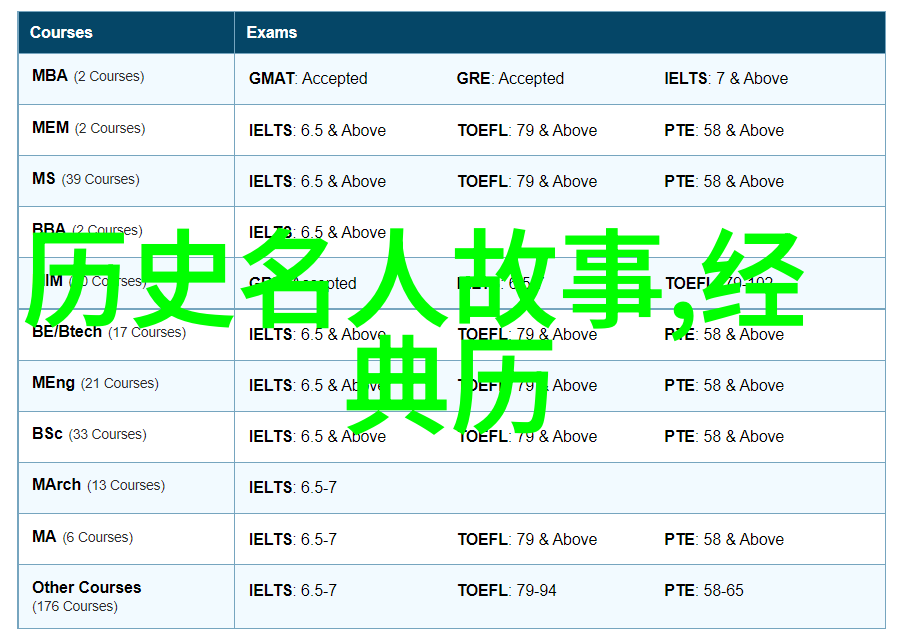
Task: Click "PTE: 58 & Above" in MS row
Action: [x=724, y=182]
